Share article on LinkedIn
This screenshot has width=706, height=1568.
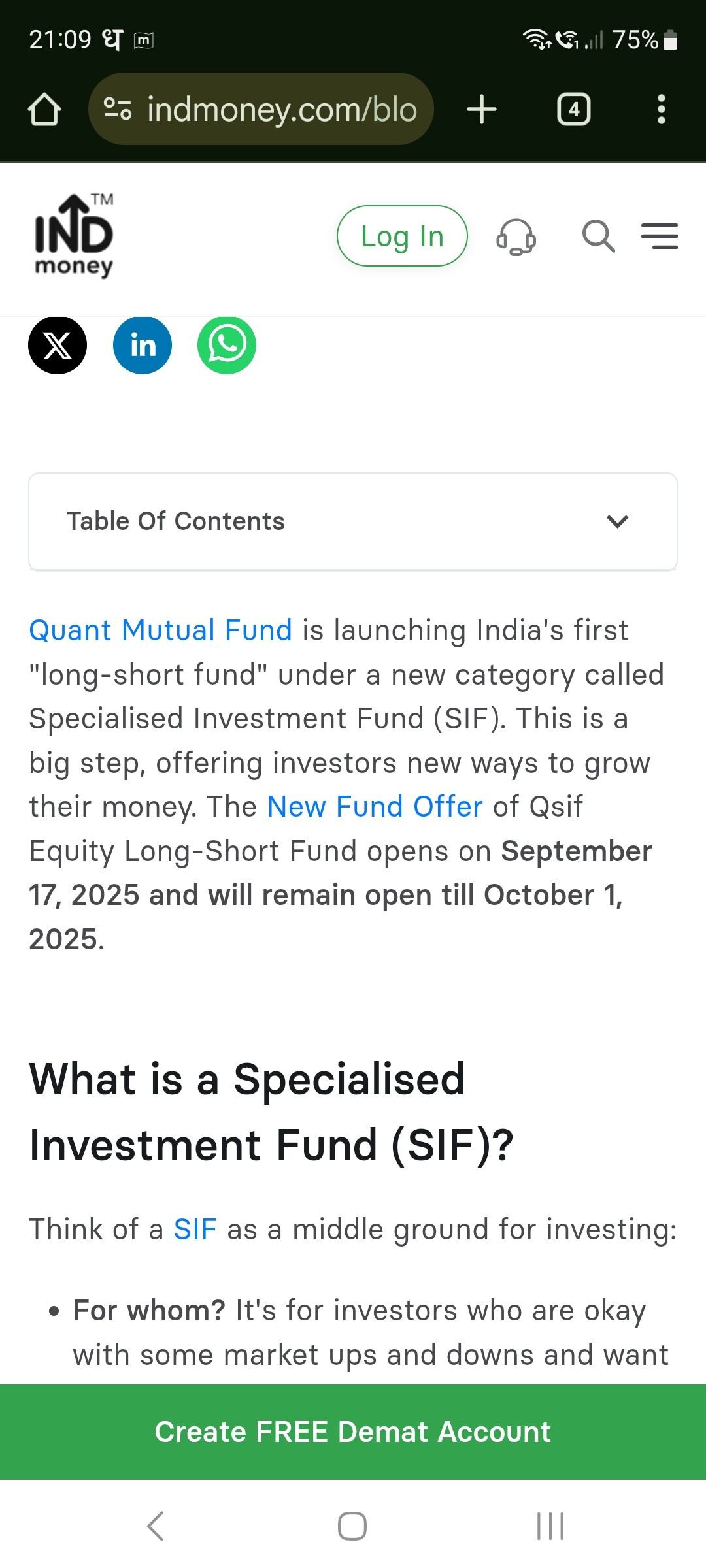point(143,345)
